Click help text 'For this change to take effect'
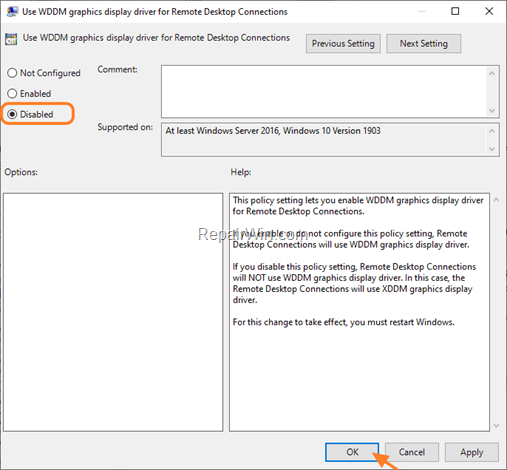Image resolution: width=507 pixels, height=470 pixels. tap(290, 322)
